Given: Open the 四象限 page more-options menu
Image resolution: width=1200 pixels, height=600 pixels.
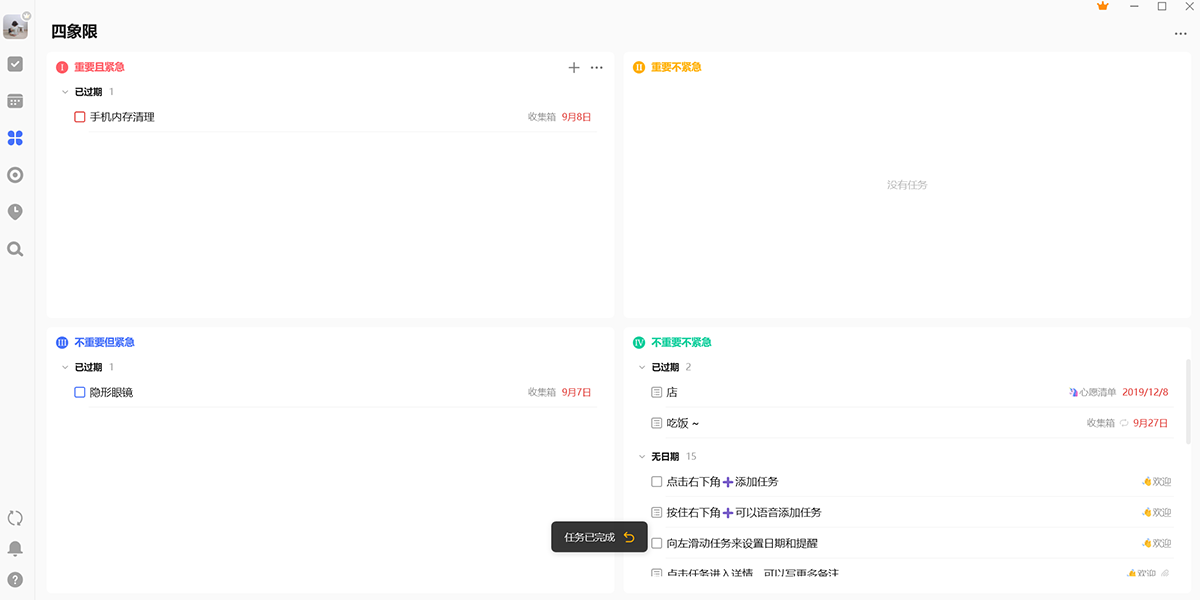Looking at the screenshot, I should pyautogui.click(x=1181, y=34).
